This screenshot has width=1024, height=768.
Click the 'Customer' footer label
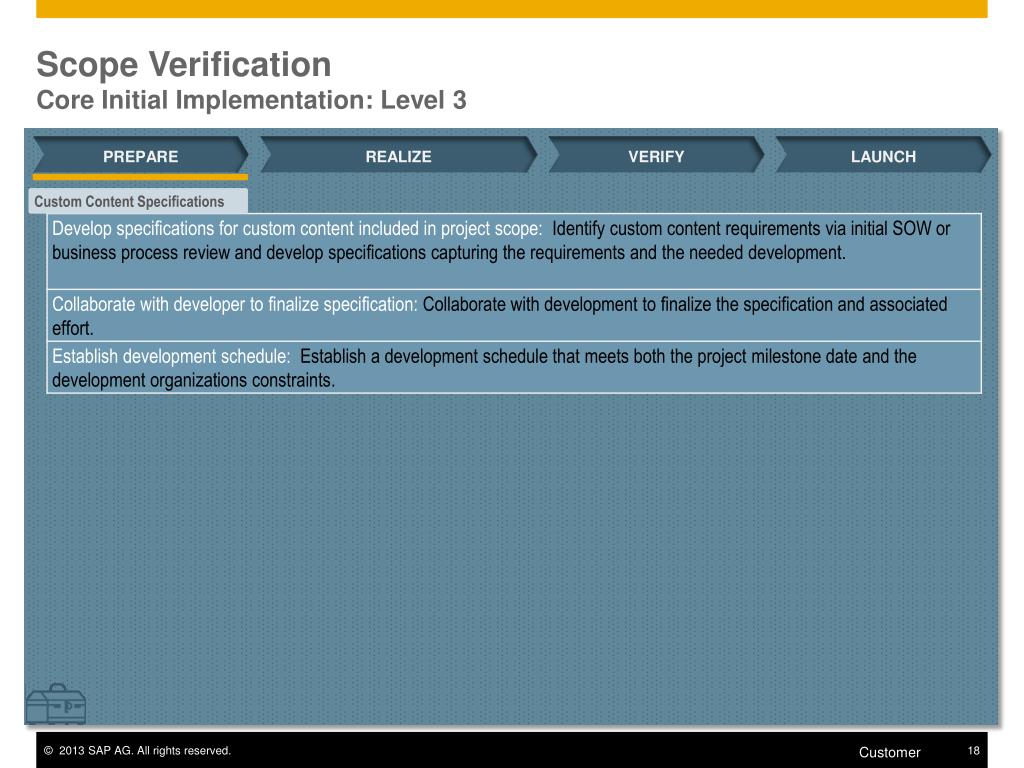(889, 752)
